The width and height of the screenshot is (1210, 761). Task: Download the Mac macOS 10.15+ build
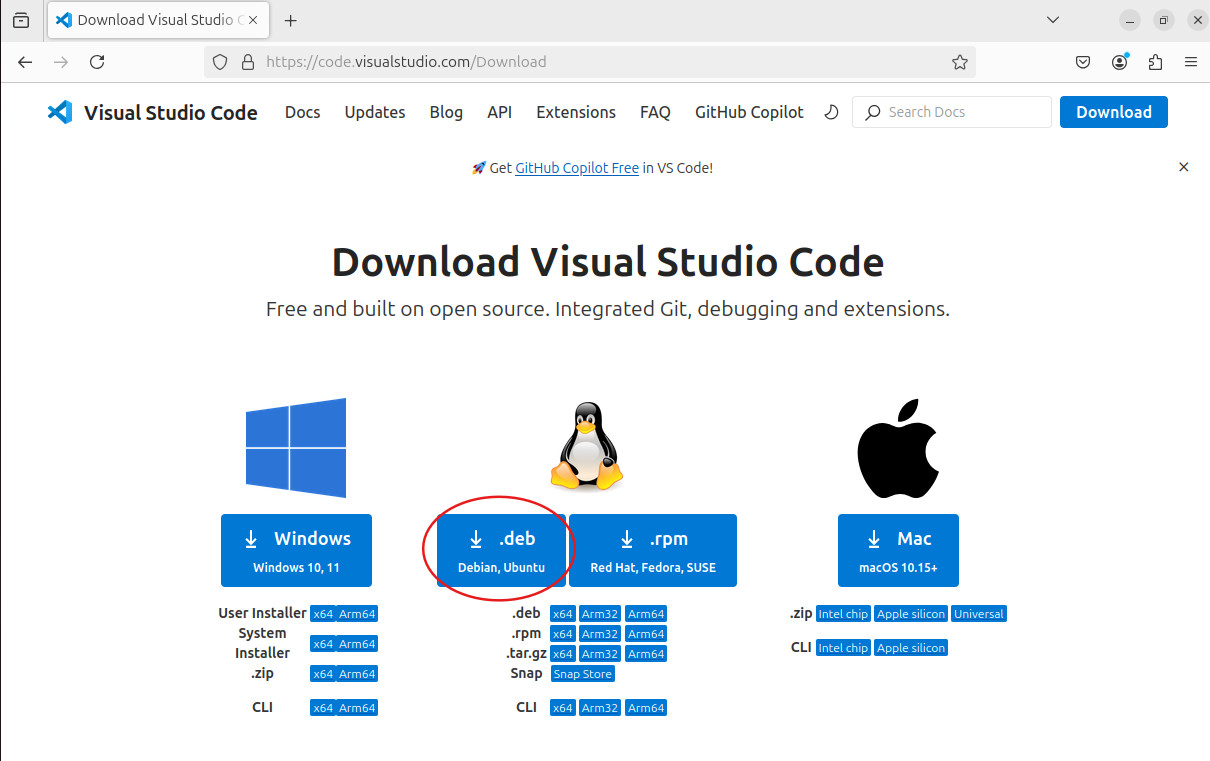tap(898, 550)
